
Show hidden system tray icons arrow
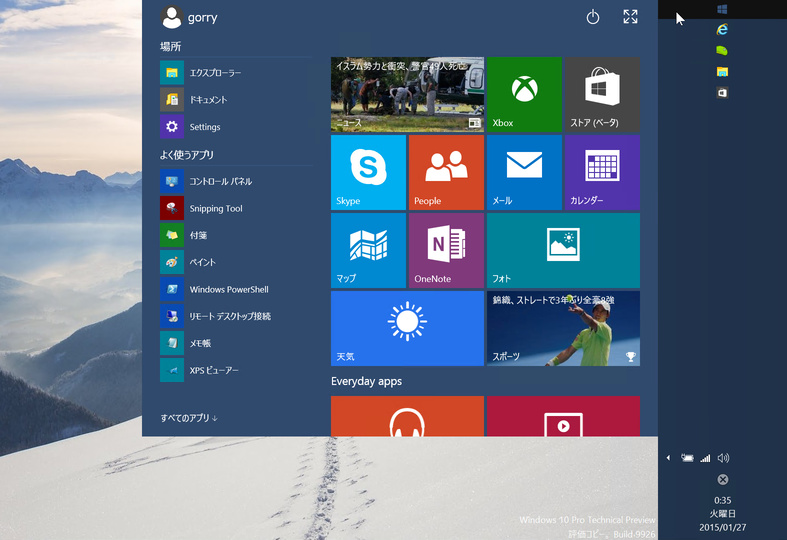[668, 458]
